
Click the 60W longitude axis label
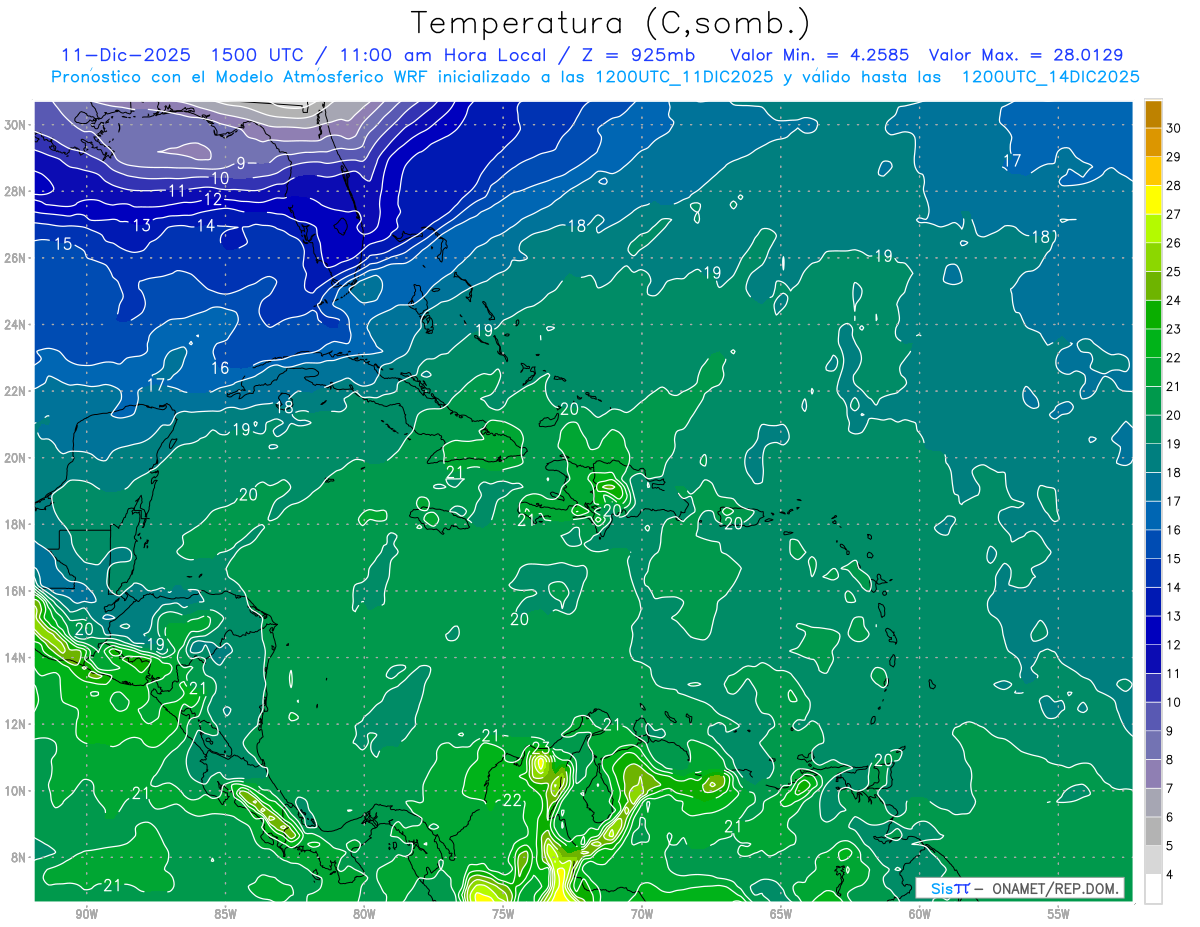(x=920, y=914)
